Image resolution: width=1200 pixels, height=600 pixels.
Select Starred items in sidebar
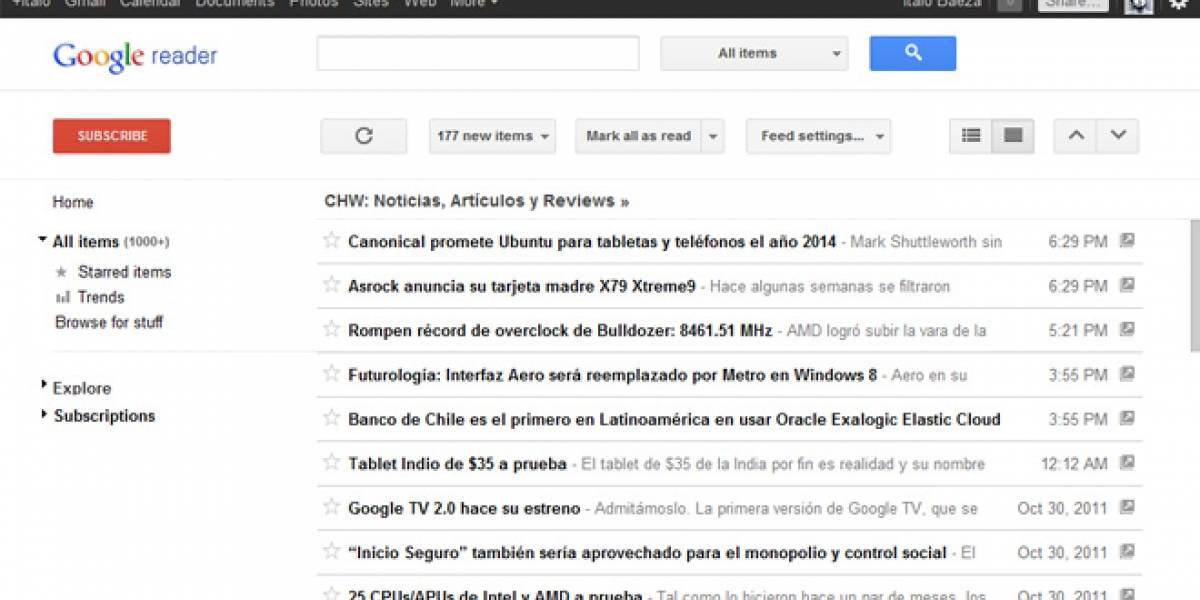click(x=124, y=272)
